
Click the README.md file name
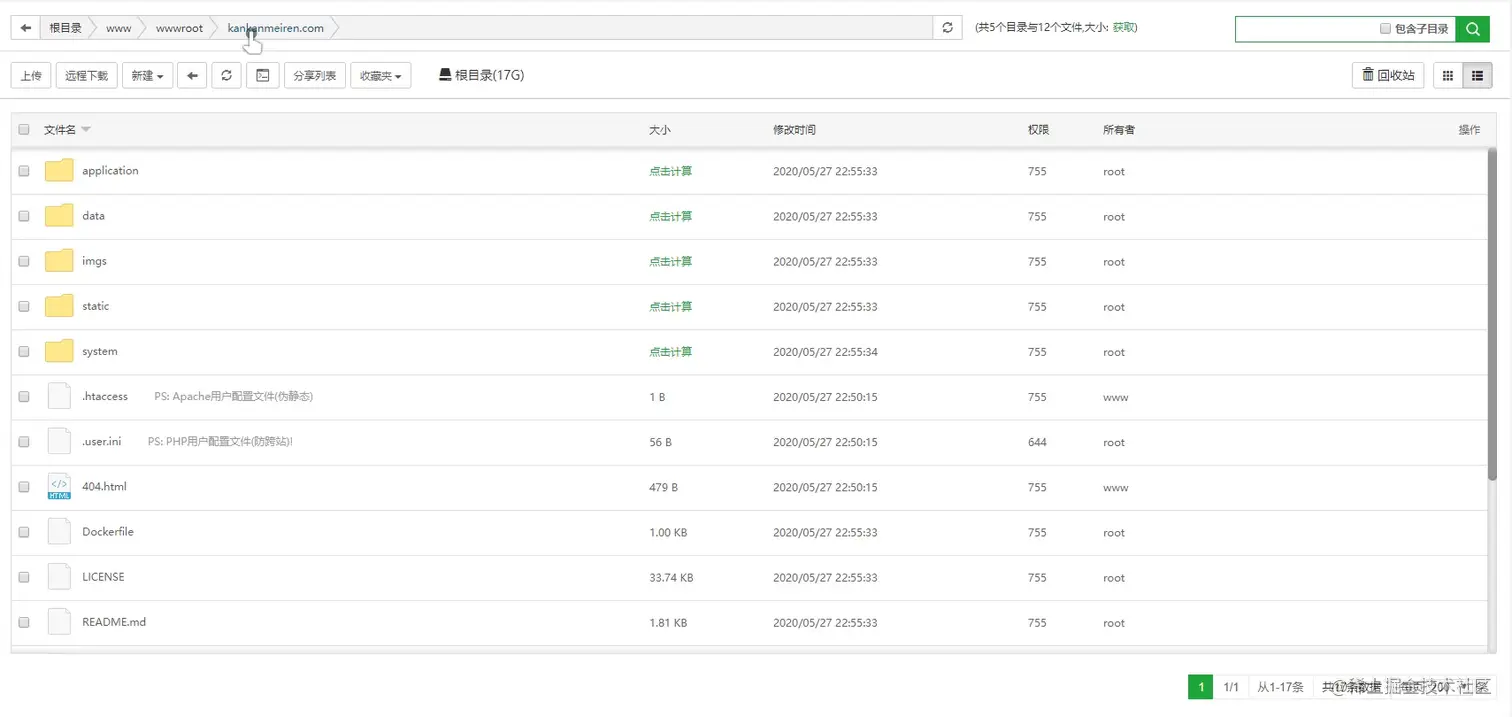click(114, 622)
